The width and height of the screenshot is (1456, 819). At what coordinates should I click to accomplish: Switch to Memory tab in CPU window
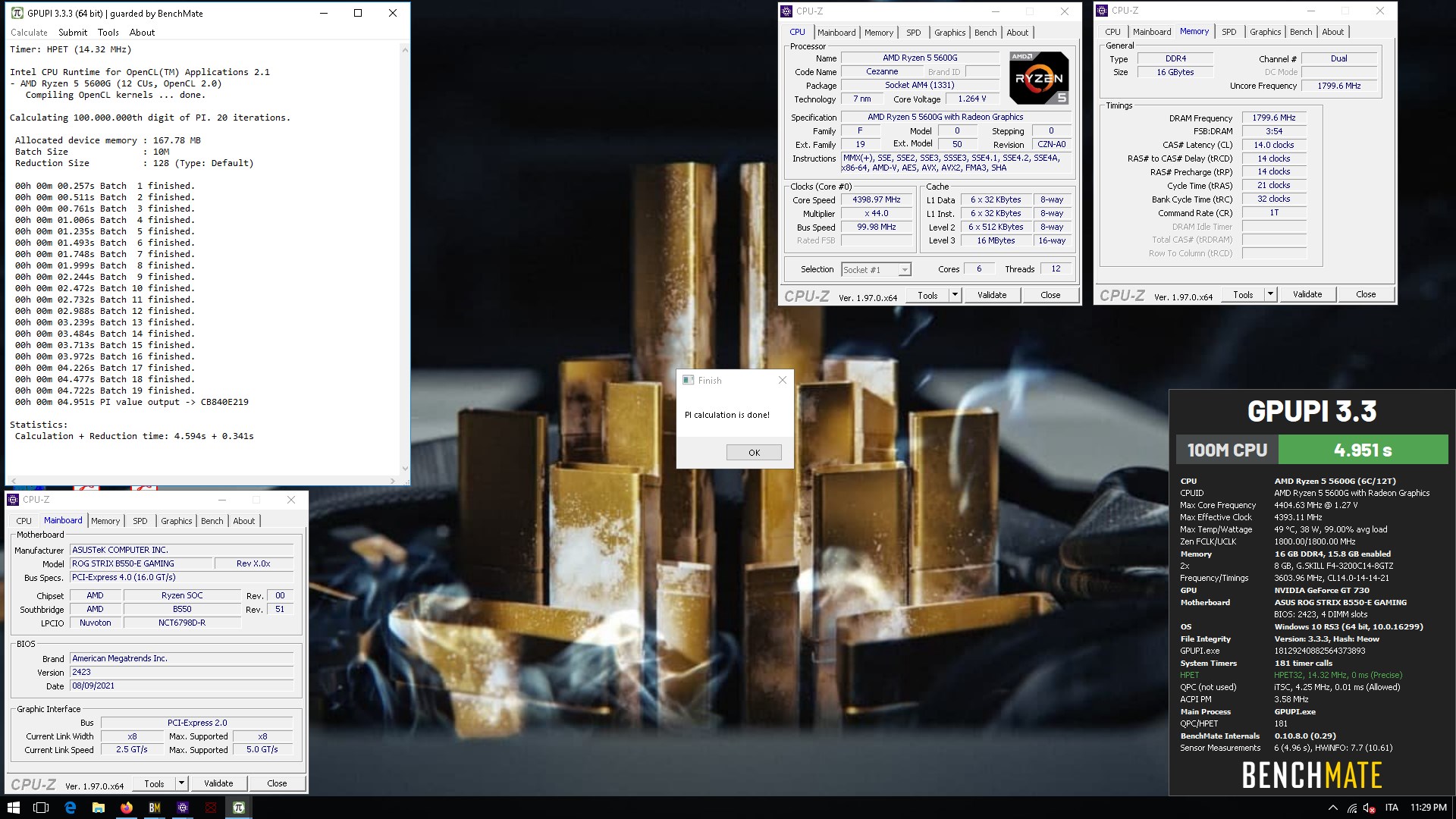879,33
